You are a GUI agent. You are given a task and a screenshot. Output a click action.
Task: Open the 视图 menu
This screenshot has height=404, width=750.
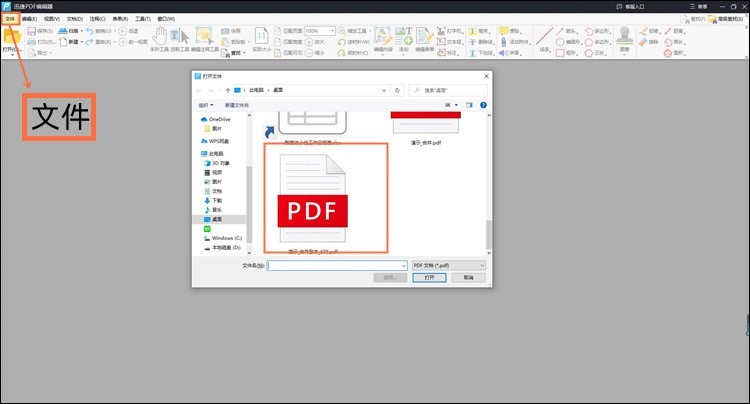pos(52,19)
